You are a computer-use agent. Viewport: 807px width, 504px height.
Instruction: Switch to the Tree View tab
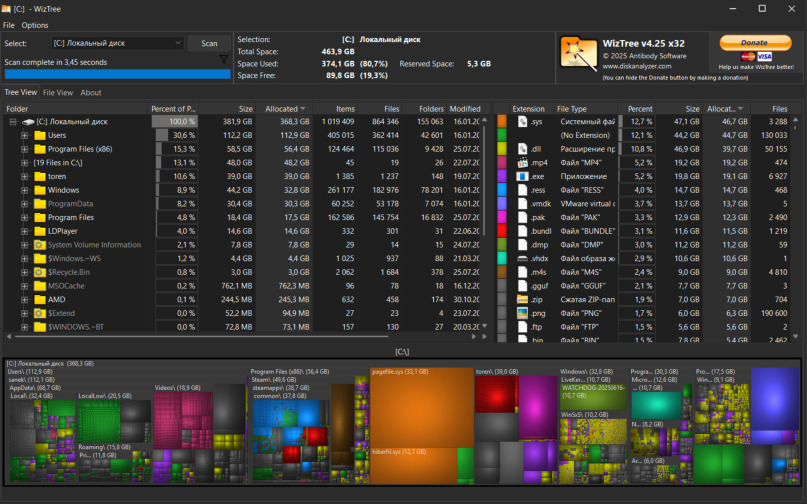tap(21, 92)
